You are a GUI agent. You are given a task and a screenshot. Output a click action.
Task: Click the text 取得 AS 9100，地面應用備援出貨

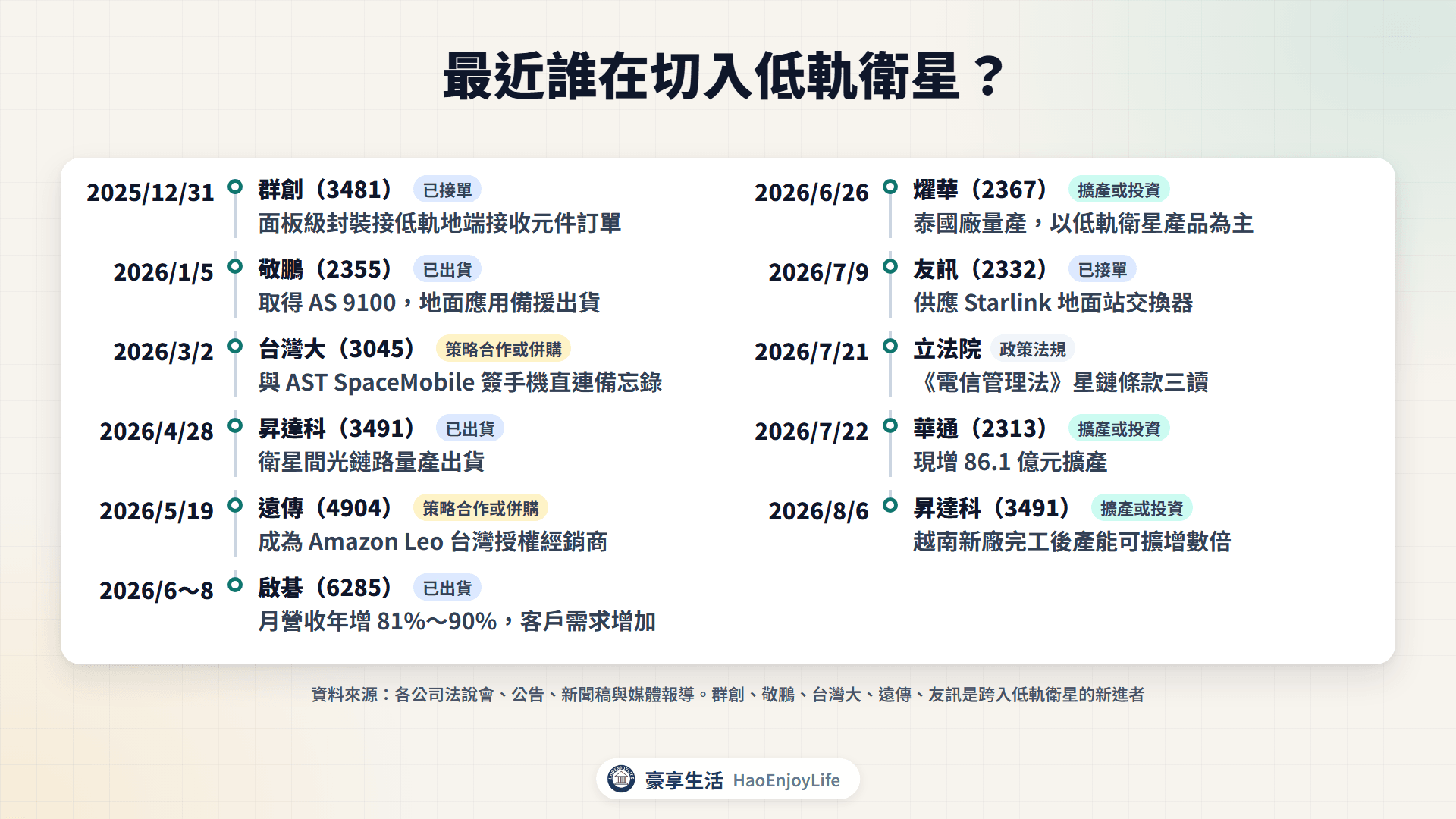click(429, 303)
